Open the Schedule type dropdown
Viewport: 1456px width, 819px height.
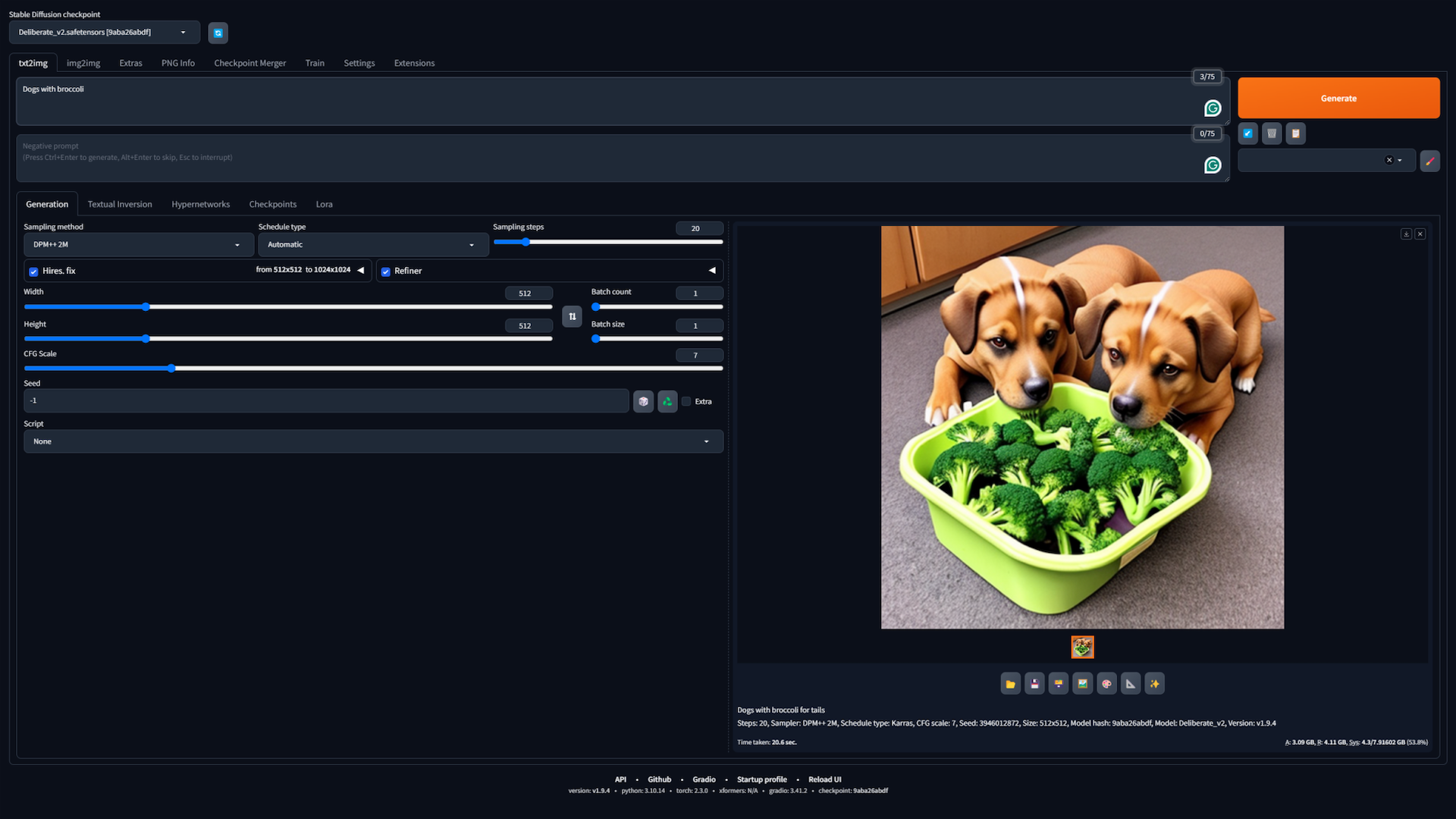pos(372,245)
